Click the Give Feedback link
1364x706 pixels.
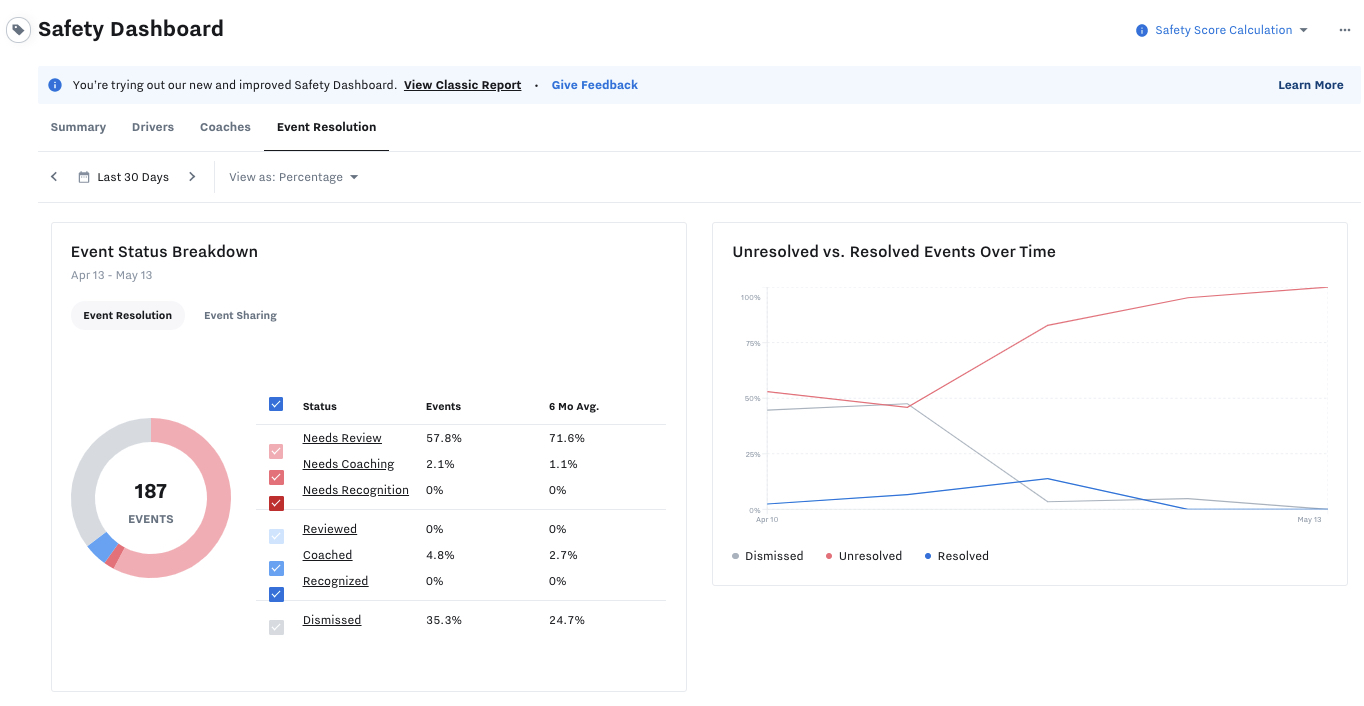pos(594,85)
